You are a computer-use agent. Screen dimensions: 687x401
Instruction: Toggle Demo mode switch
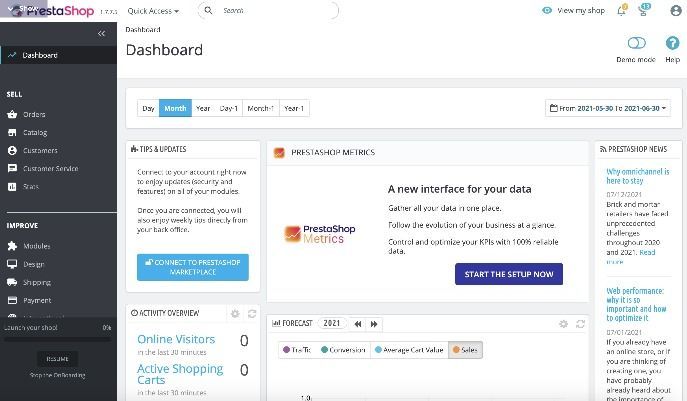click(636, 43)
